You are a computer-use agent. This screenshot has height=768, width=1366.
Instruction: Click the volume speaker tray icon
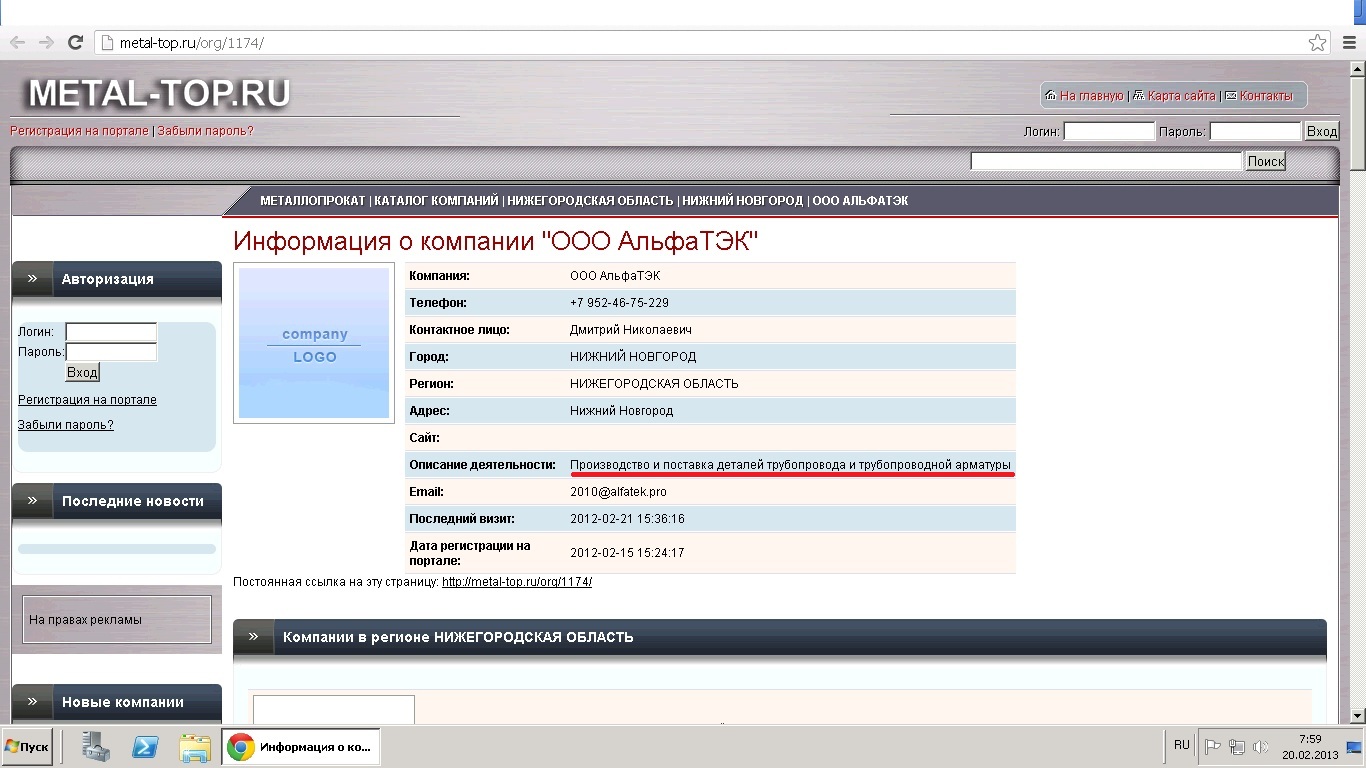pos(1261,746)
